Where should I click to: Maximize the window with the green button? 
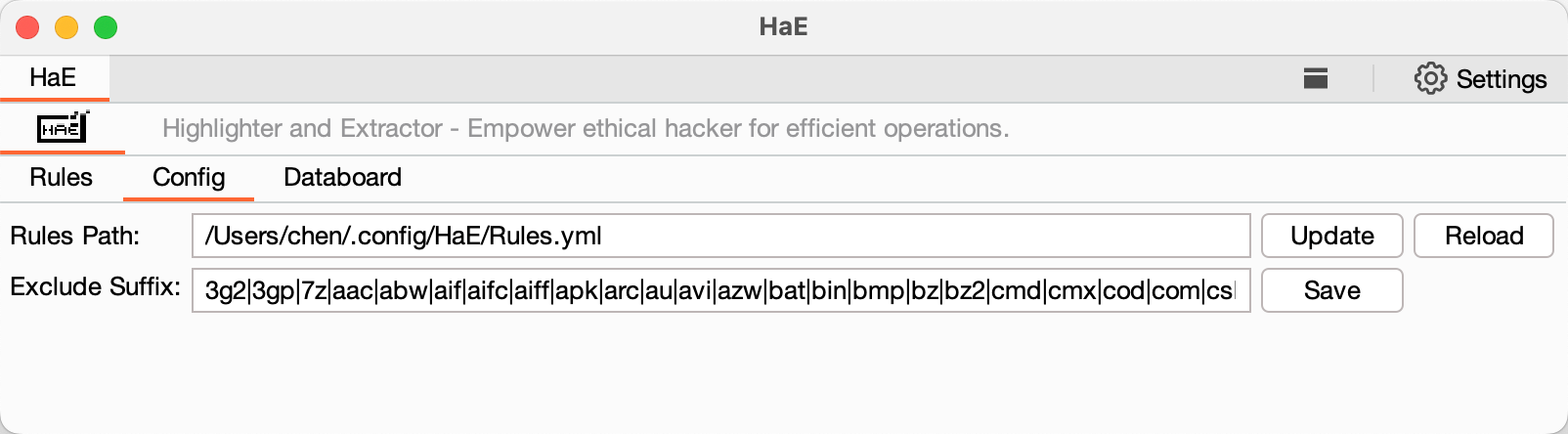[x=106, y=27]
